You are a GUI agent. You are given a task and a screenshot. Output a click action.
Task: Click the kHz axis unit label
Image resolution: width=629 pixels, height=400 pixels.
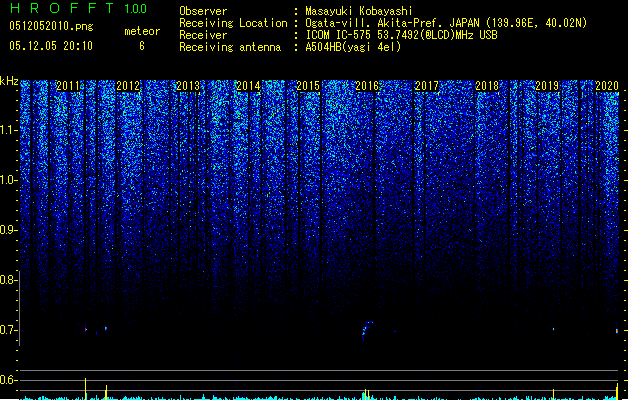pos(9,81)
